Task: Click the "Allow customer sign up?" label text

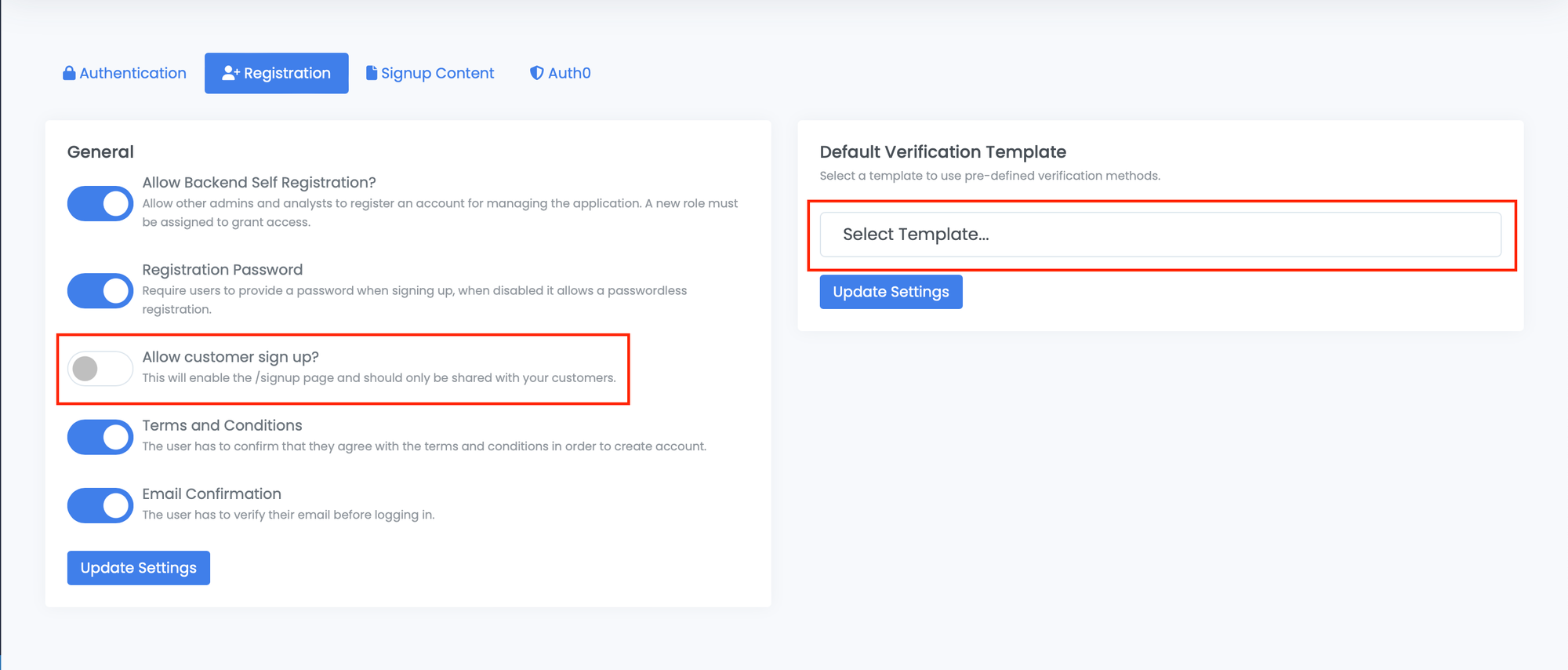Action: click(x=230, y=357)
